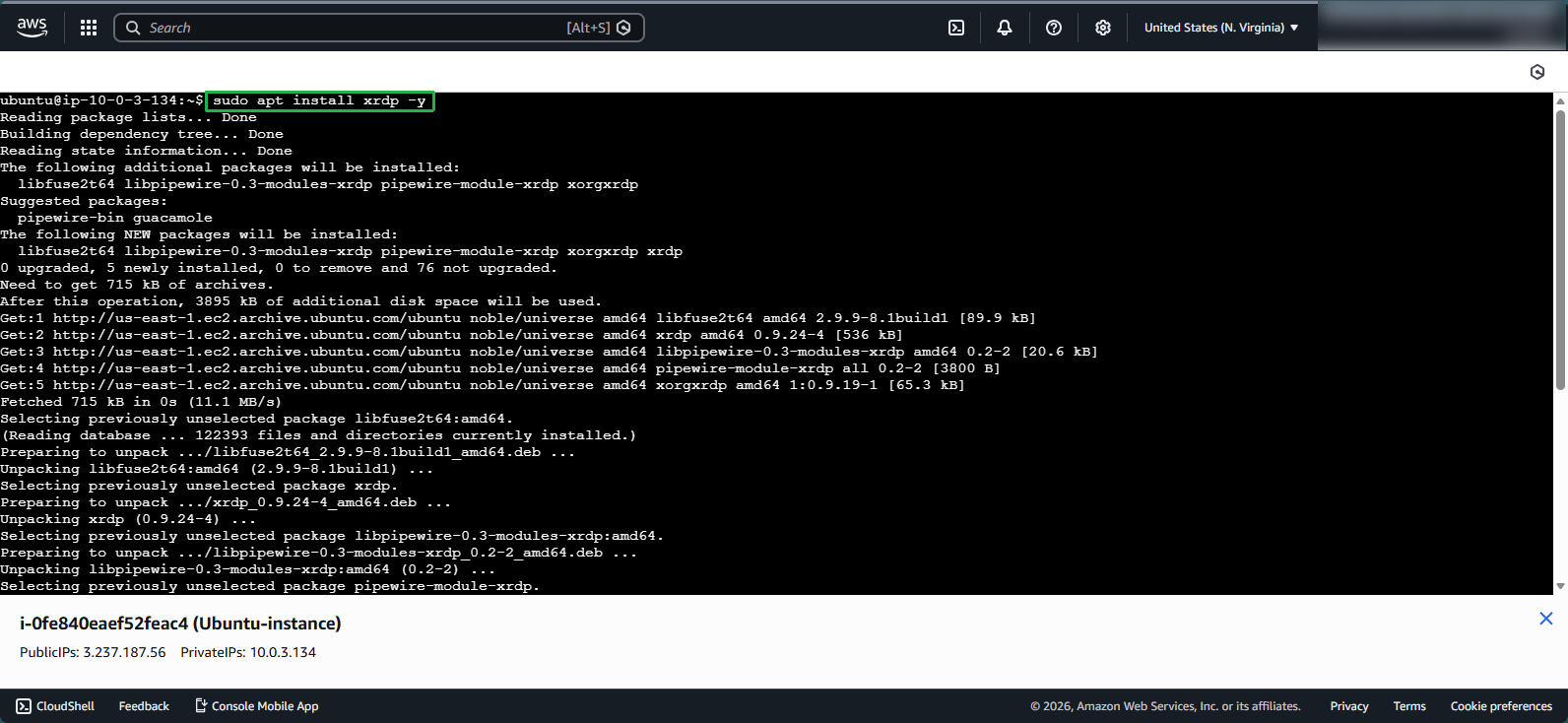Open the AWS home logo
The image size is (1568, 723).
33,28
